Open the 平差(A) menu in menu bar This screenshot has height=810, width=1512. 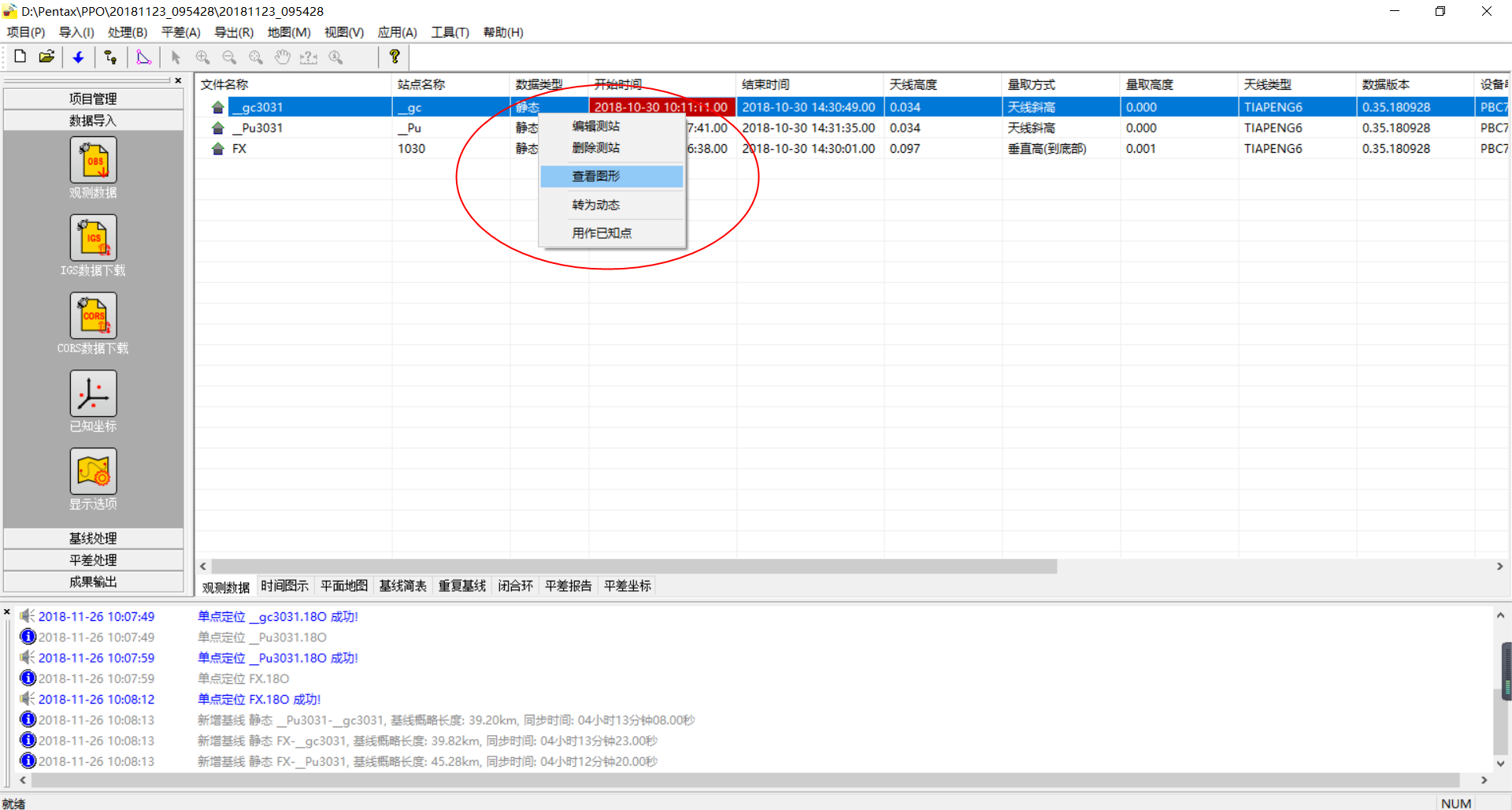click(180, 32)
